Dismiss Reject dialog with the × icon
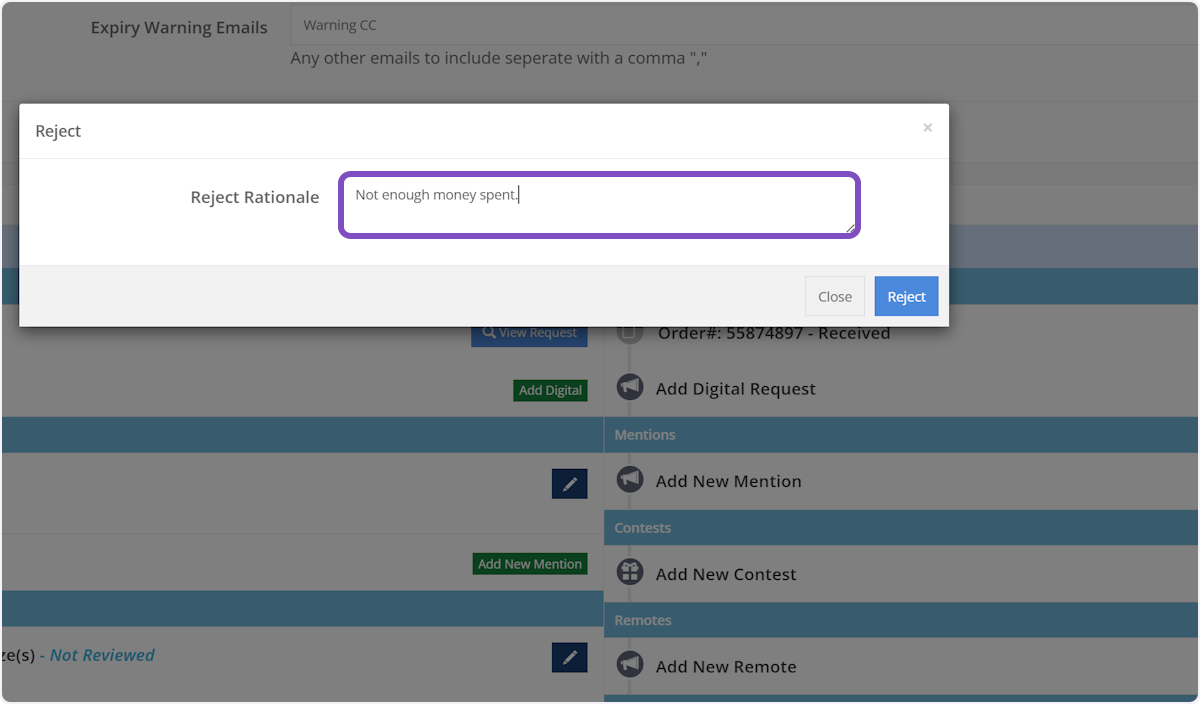Image resolution: width=1200 pixels, height=704 pixels. [x=927, y=128]
